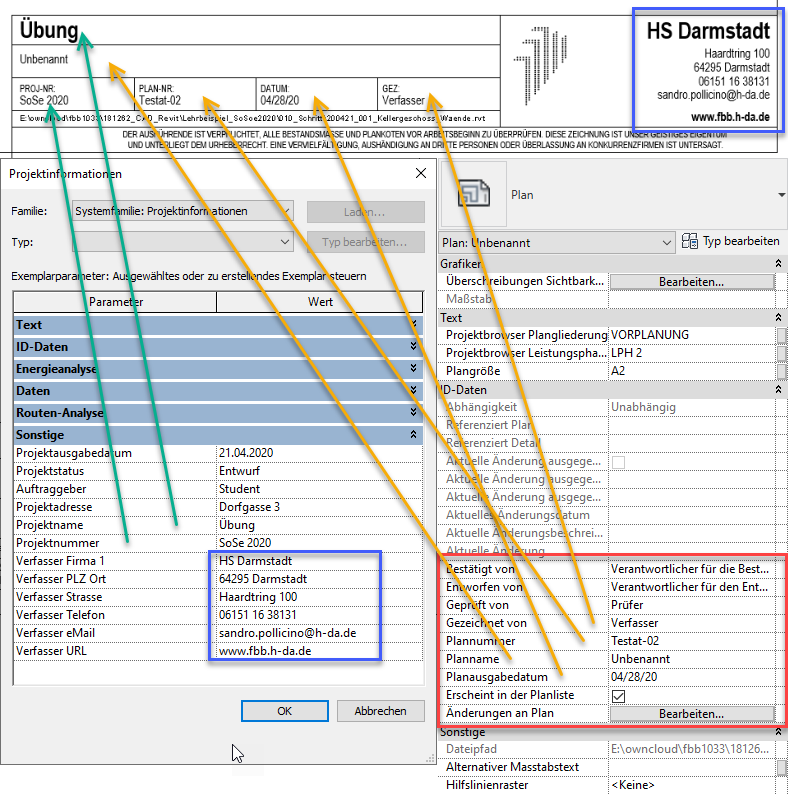
Task: Click Bearbeiten for Änderungen an Plan
Action: 691,714
